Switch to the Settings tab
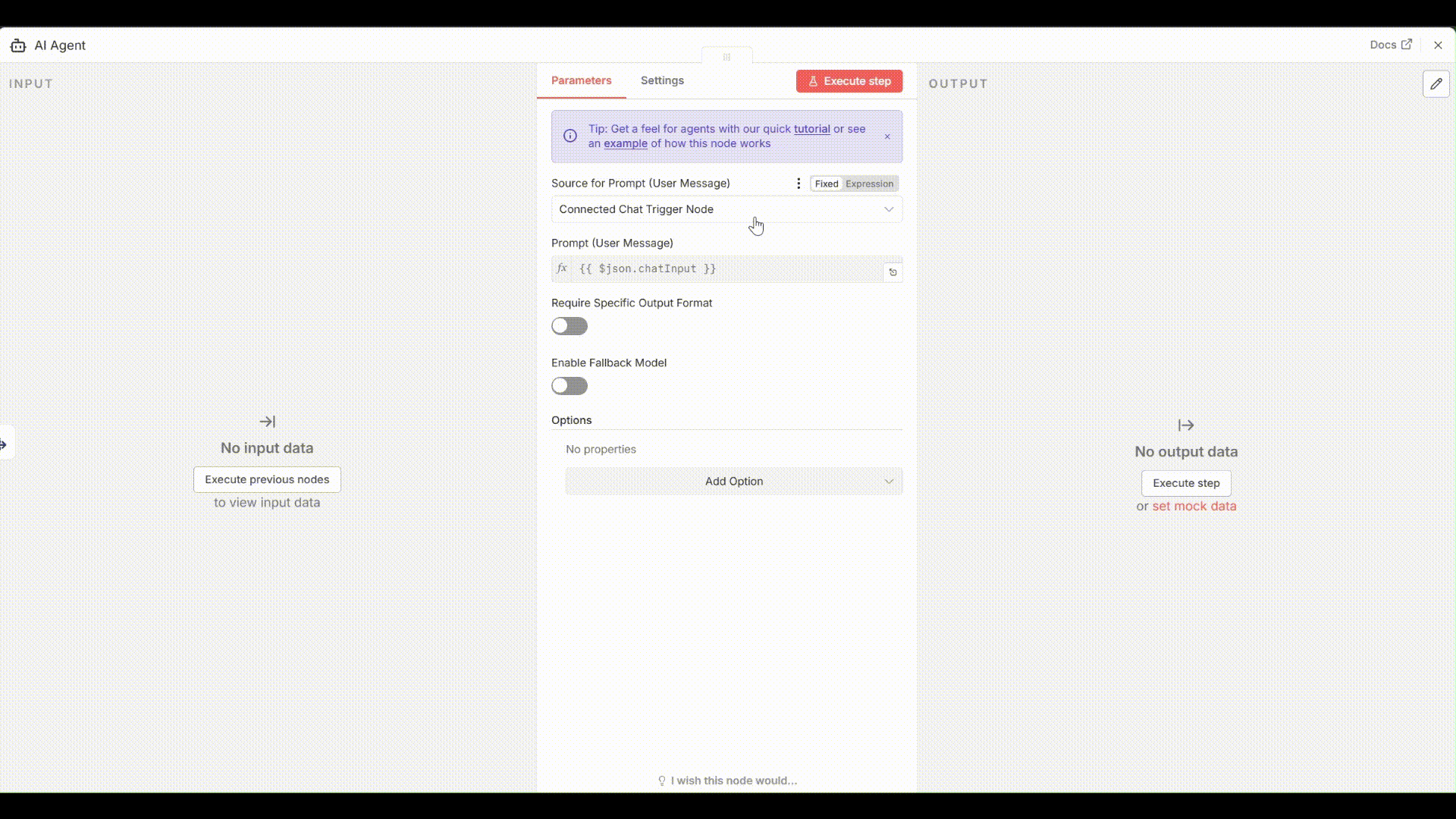This screenshot has height=819, width=1456. click(662, 80)
